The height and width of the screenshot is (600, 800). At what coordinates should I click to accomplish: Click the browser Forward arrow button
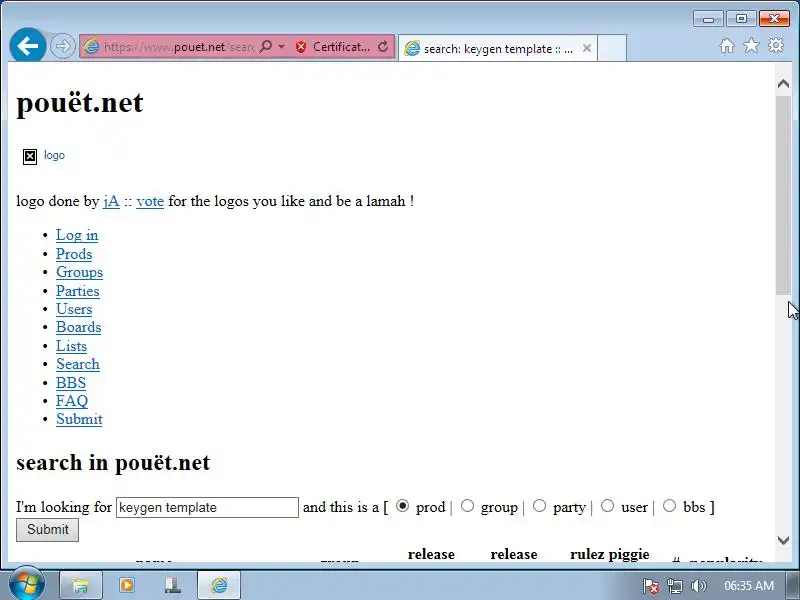[x=63, y=46]
